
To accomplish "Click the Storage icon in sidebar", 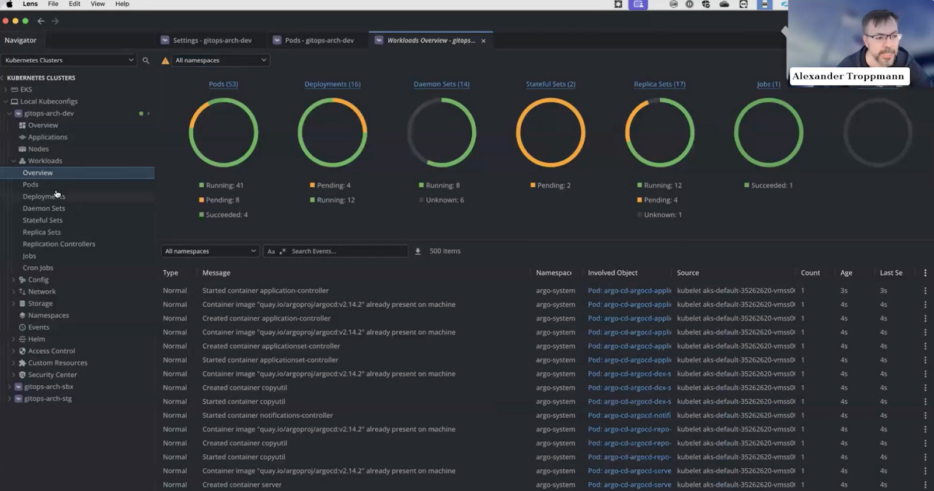I will [x=22, y=303].
